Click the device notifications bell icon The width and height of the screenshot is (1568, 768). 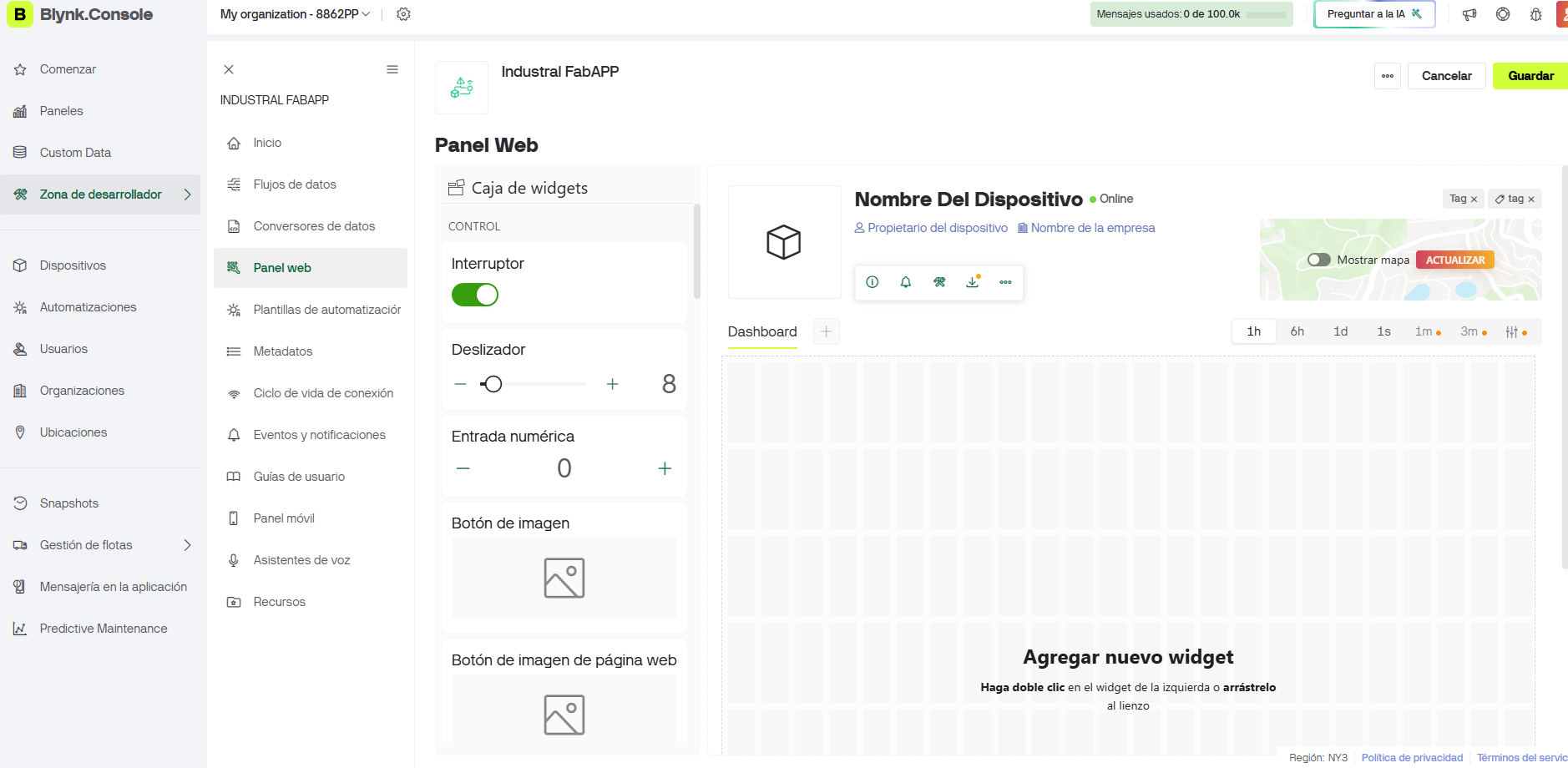tap(906, 282)
